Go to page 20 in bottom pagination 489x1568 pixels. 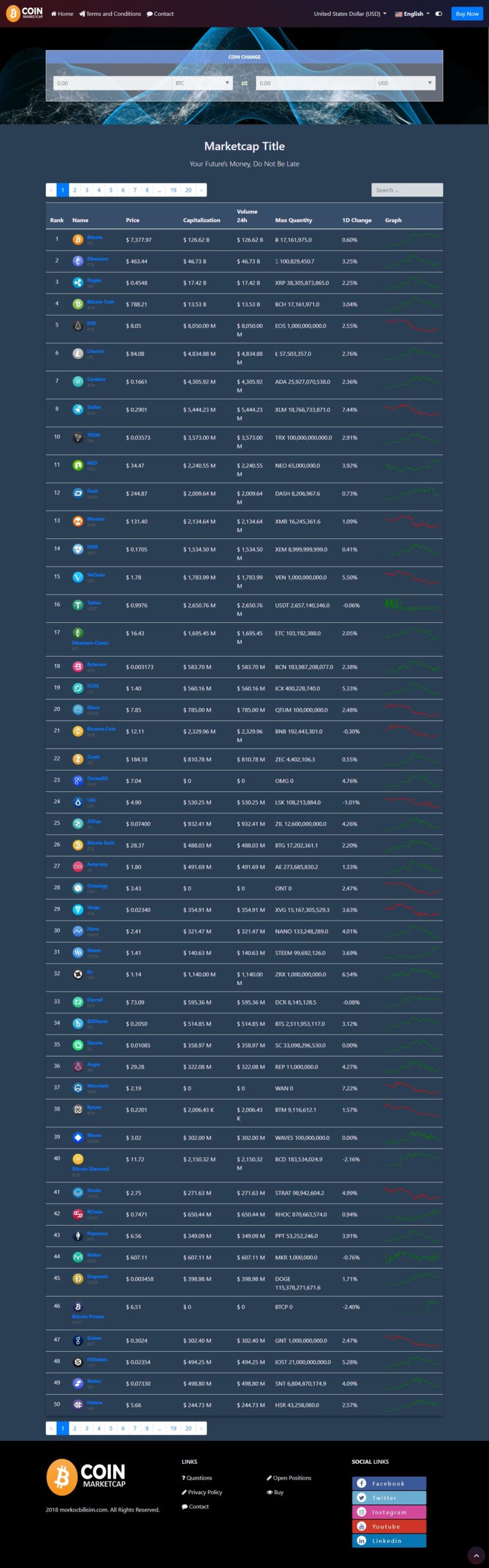[189, 1428]
